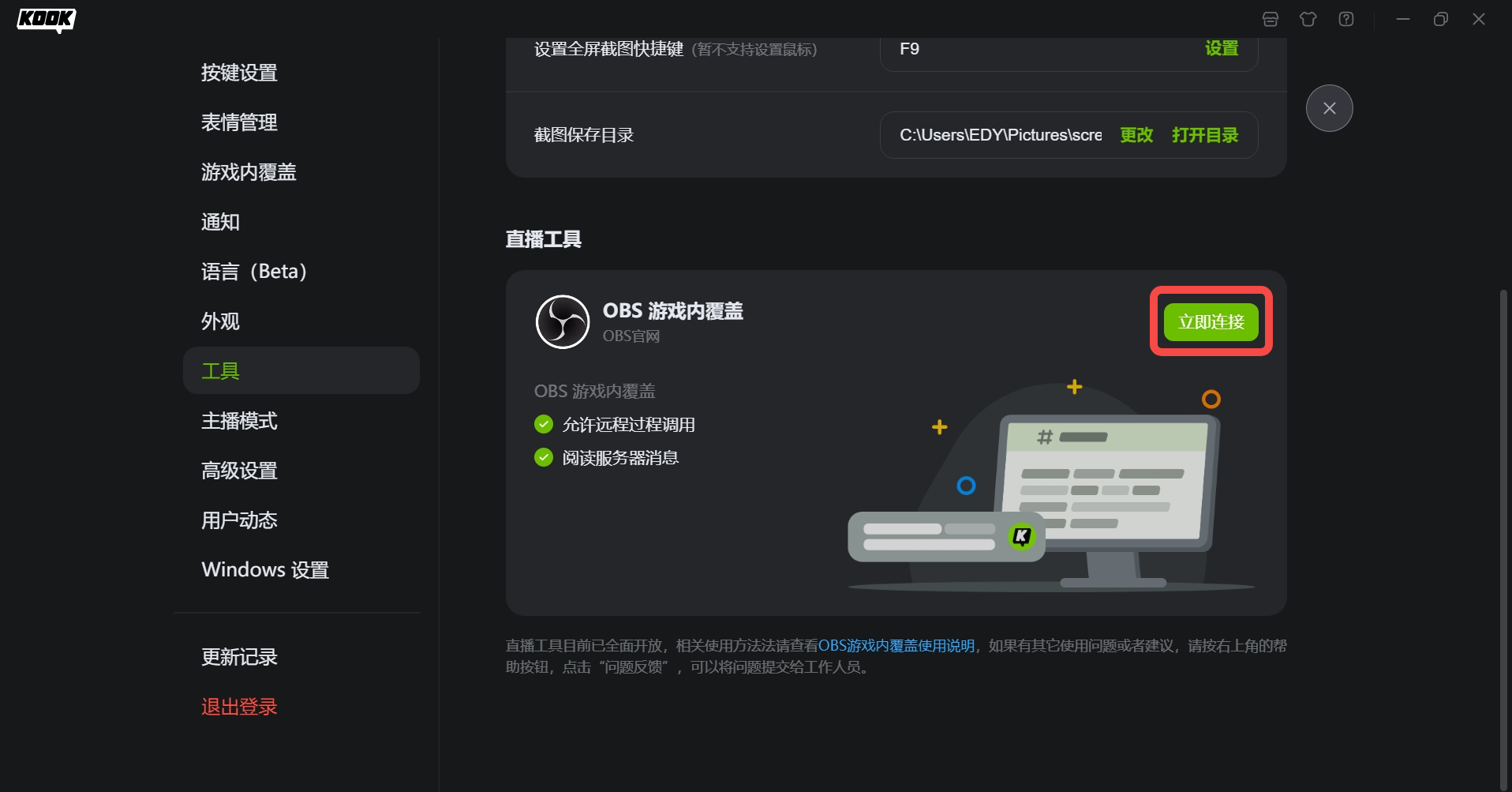Open 按键设置 settings page
1512x792 pixels.
301,73
